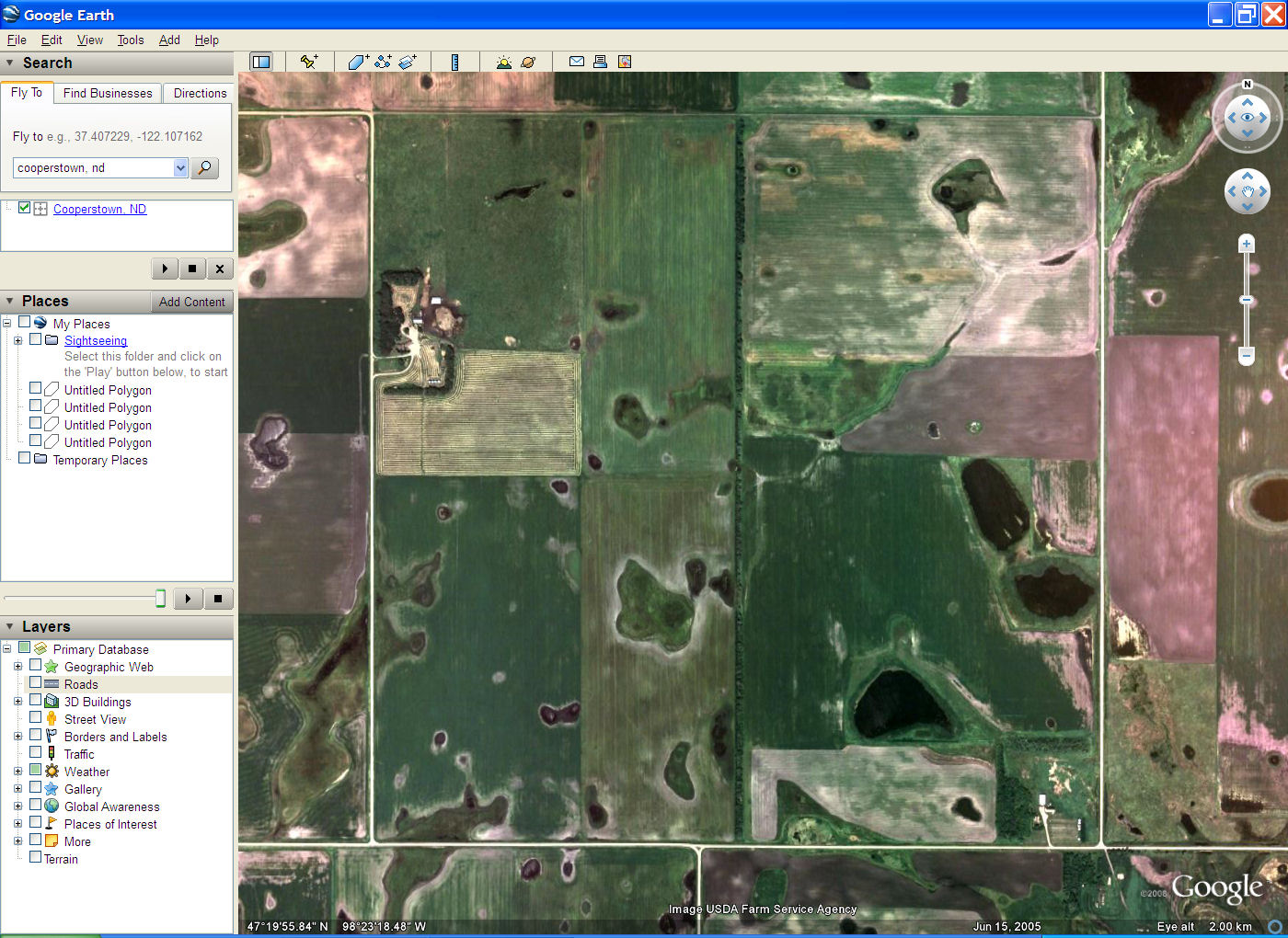The height and width of the screenshot is (938, 1288).
Task: Click the Move joystick hand control
Action: coord(1248,192)
